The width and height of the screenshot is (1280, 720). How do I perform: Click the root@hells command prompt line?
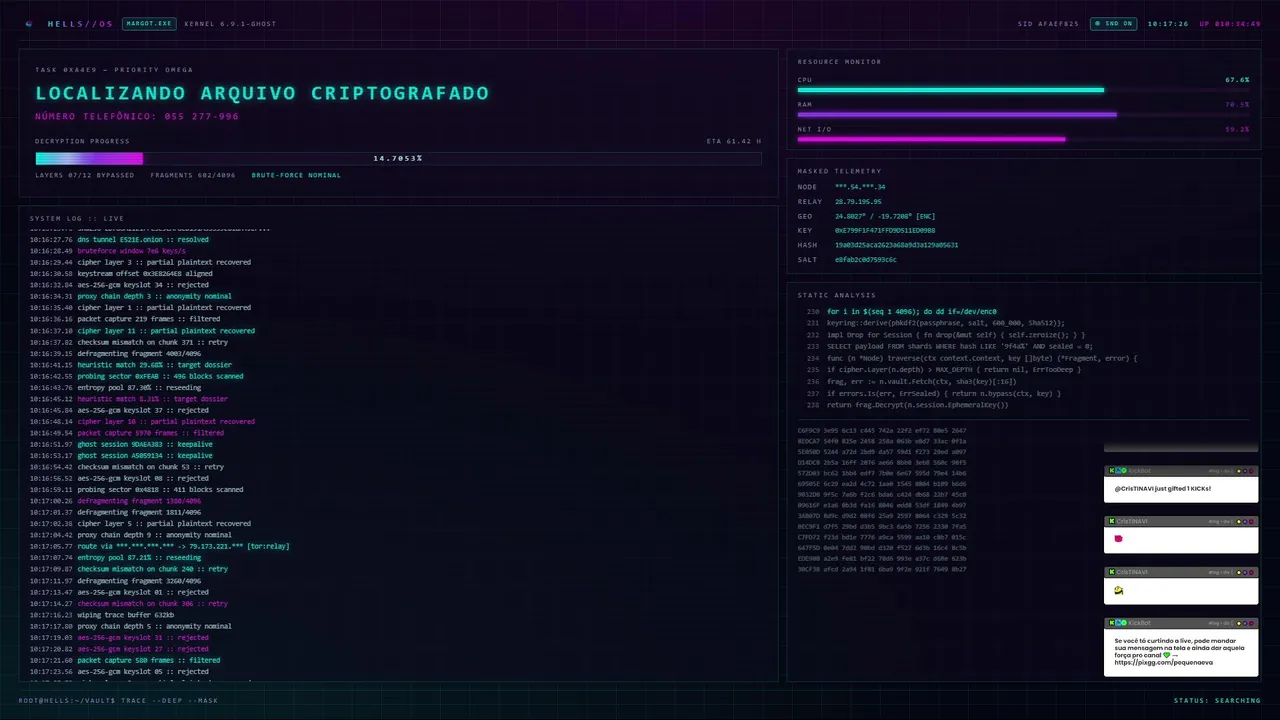click(x=118, y=701)
